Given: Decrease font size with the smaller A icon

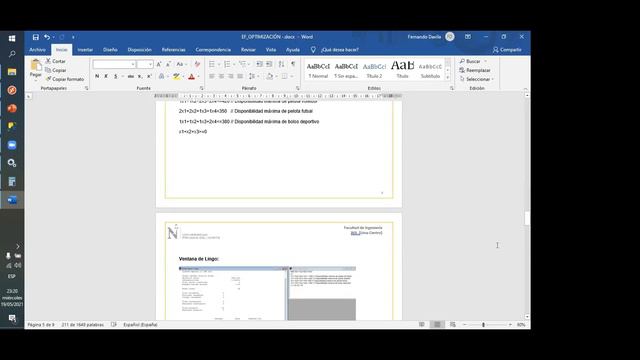Looking at the screenshot, I should coord(169,64).
